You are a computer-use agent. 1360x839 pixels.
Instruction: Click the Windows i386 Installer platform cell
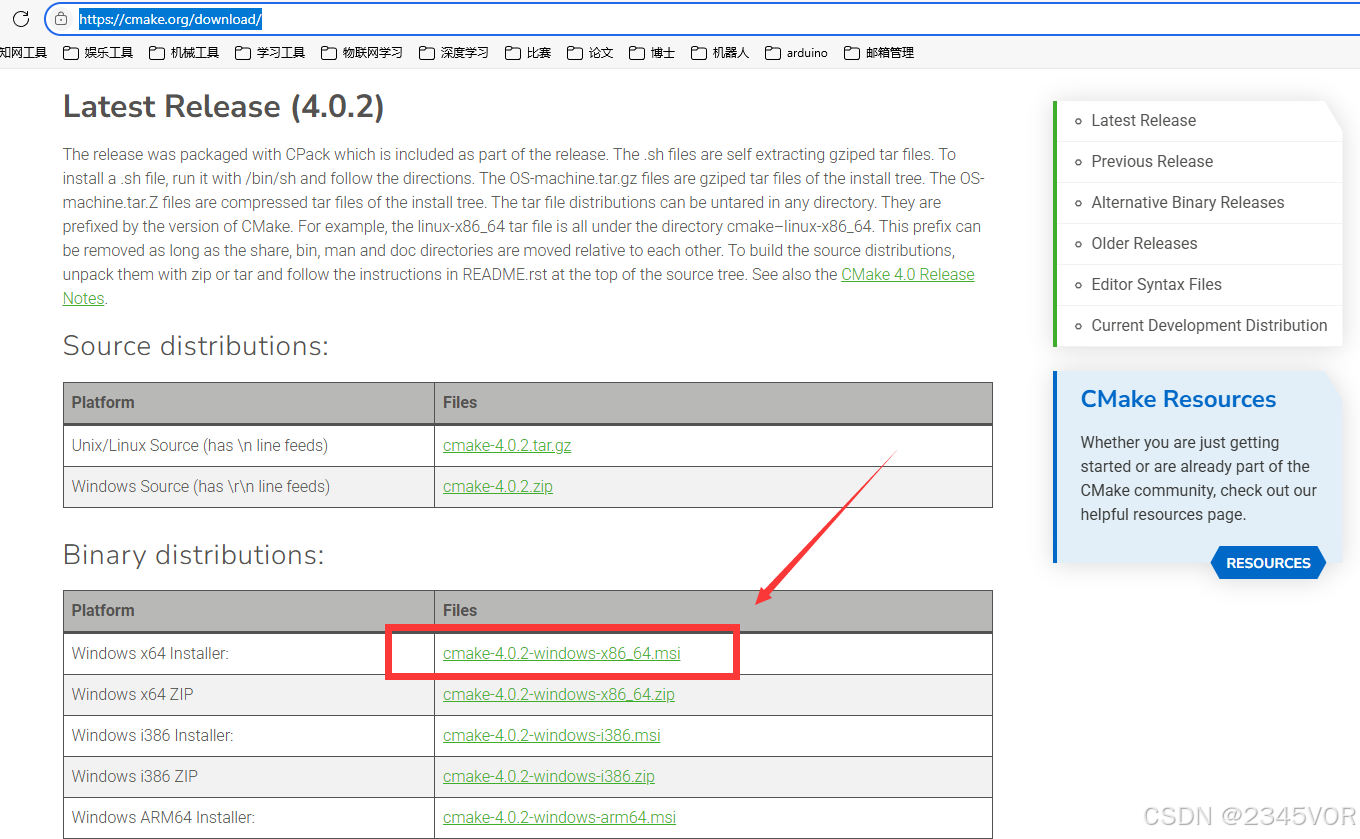249,735
